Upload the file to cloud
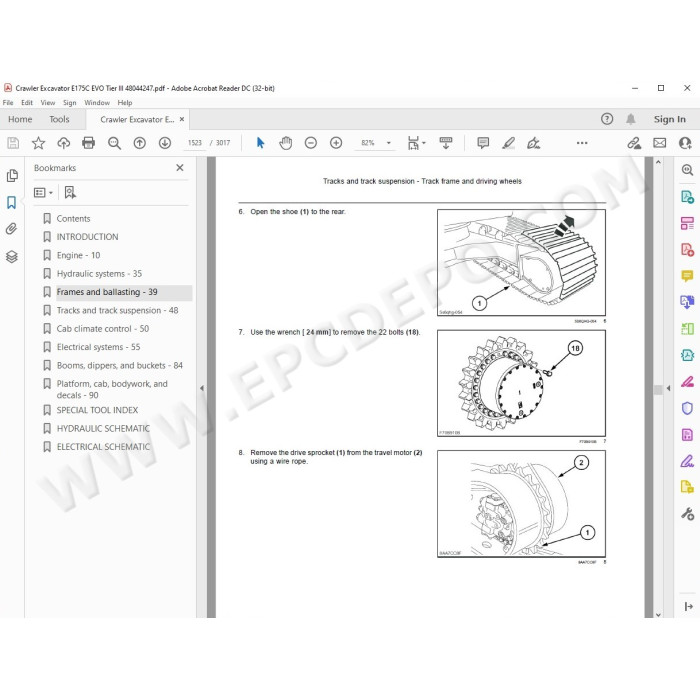 (64, 143)
